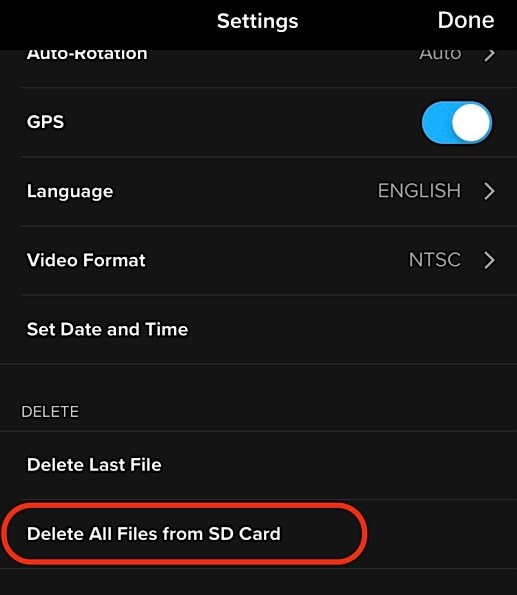This screenshot has width=517, height=595.
Task: Tap the DELETE section header
Action: [50, 412]
